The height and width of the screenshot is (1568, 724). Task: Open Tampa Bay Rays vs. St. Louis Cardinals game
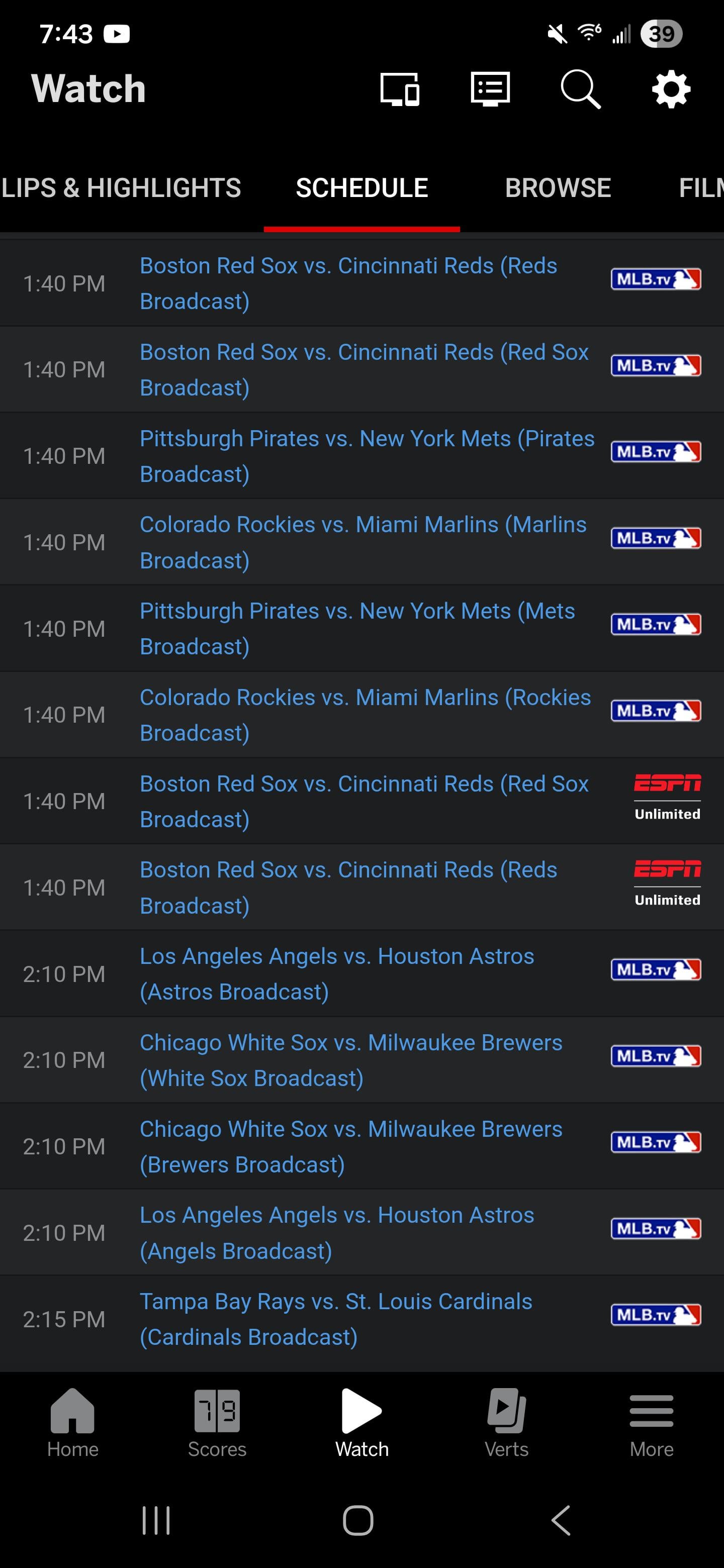click(x=336, y=1319)
